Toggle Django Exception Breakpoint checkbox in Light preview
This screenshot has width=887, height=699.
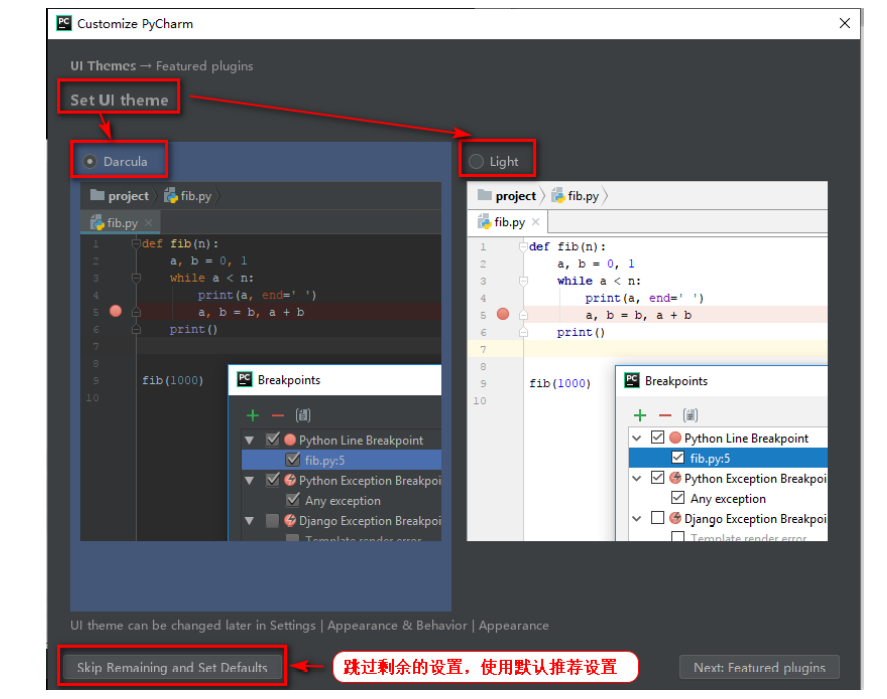(657, 518)
